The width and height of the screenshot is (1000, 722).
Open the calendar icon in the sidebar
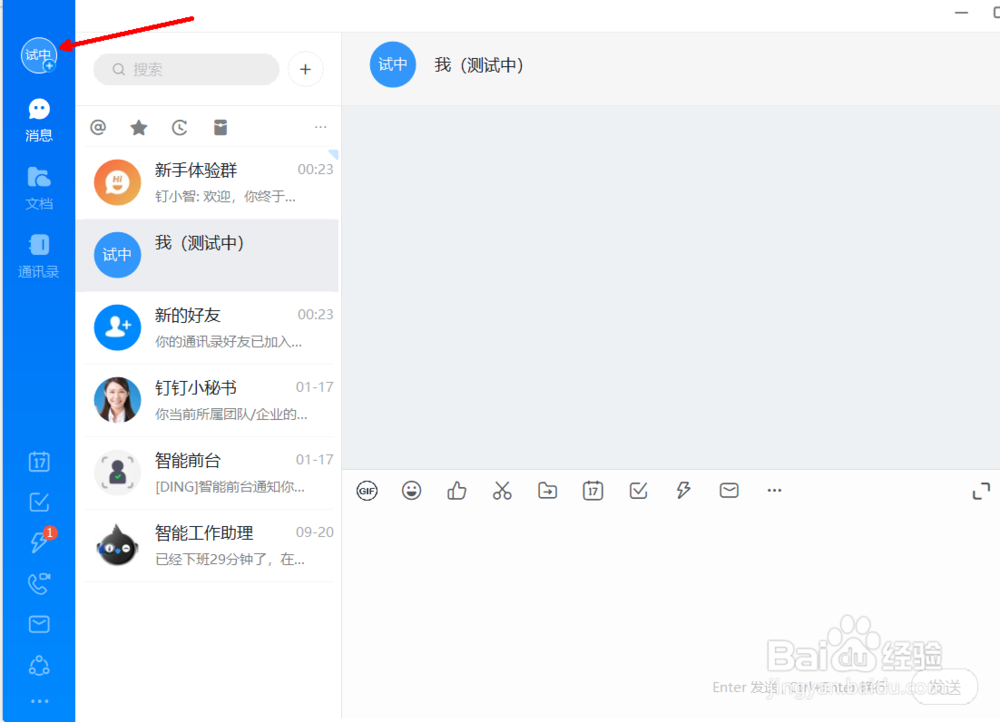[x=39, y=462]
